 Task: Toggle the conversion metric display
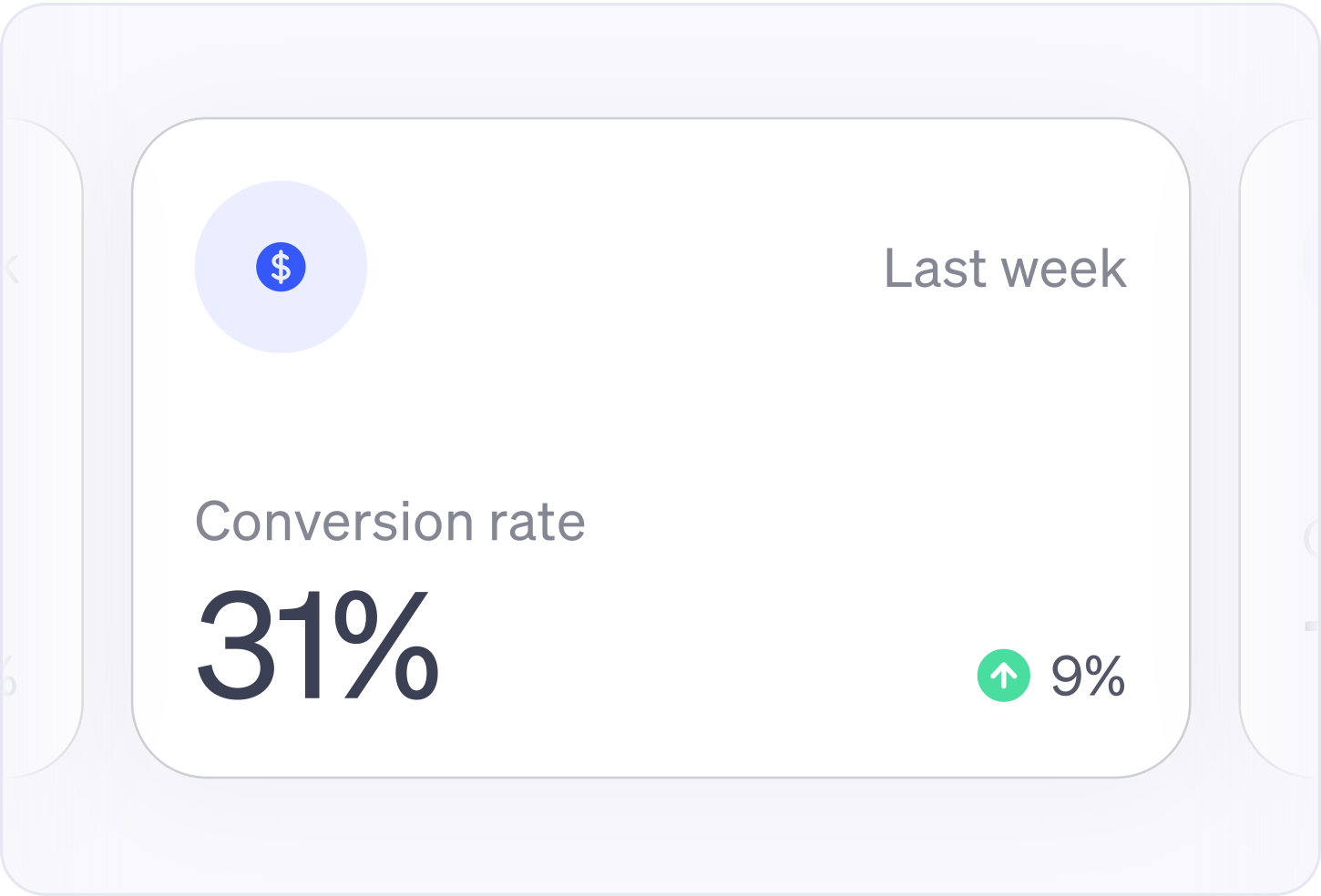click(317, 647)
